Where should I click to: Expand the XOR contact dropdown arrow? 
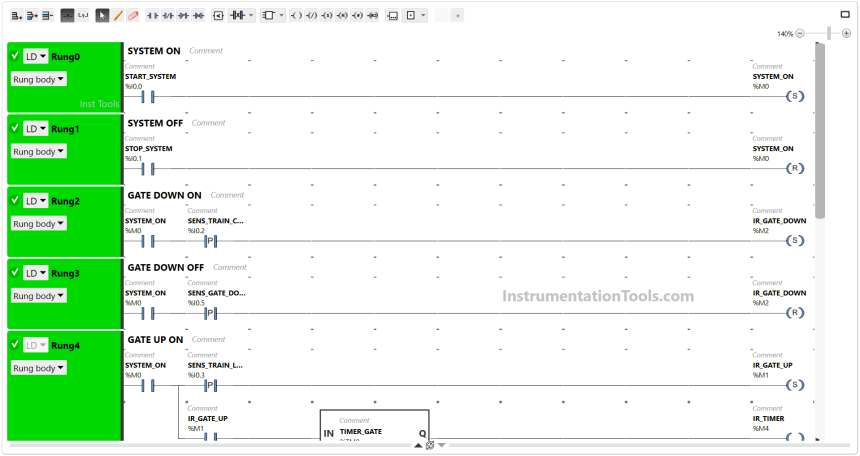coord(251,15)
